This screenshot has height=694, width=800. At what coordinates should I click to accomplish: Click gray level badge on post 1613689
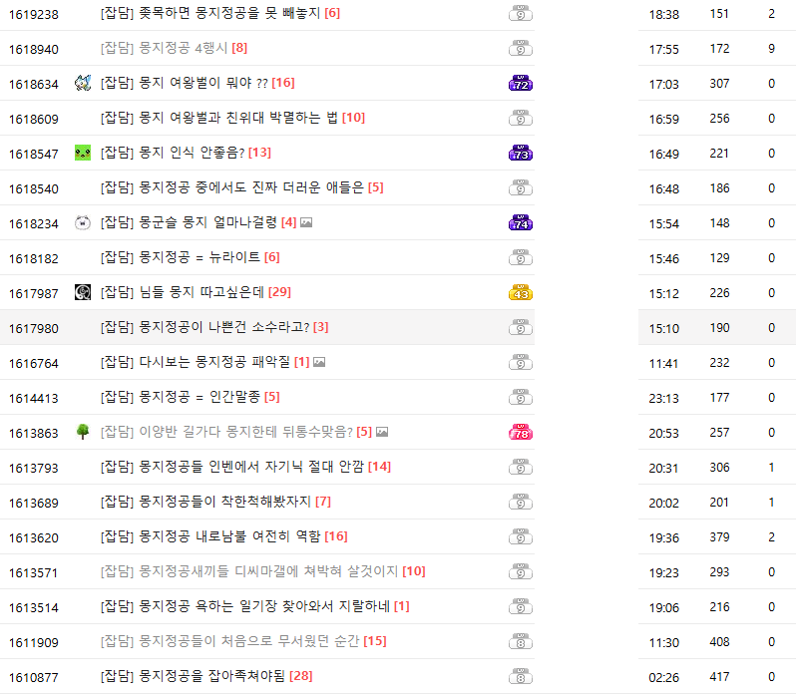coord(520,502)
